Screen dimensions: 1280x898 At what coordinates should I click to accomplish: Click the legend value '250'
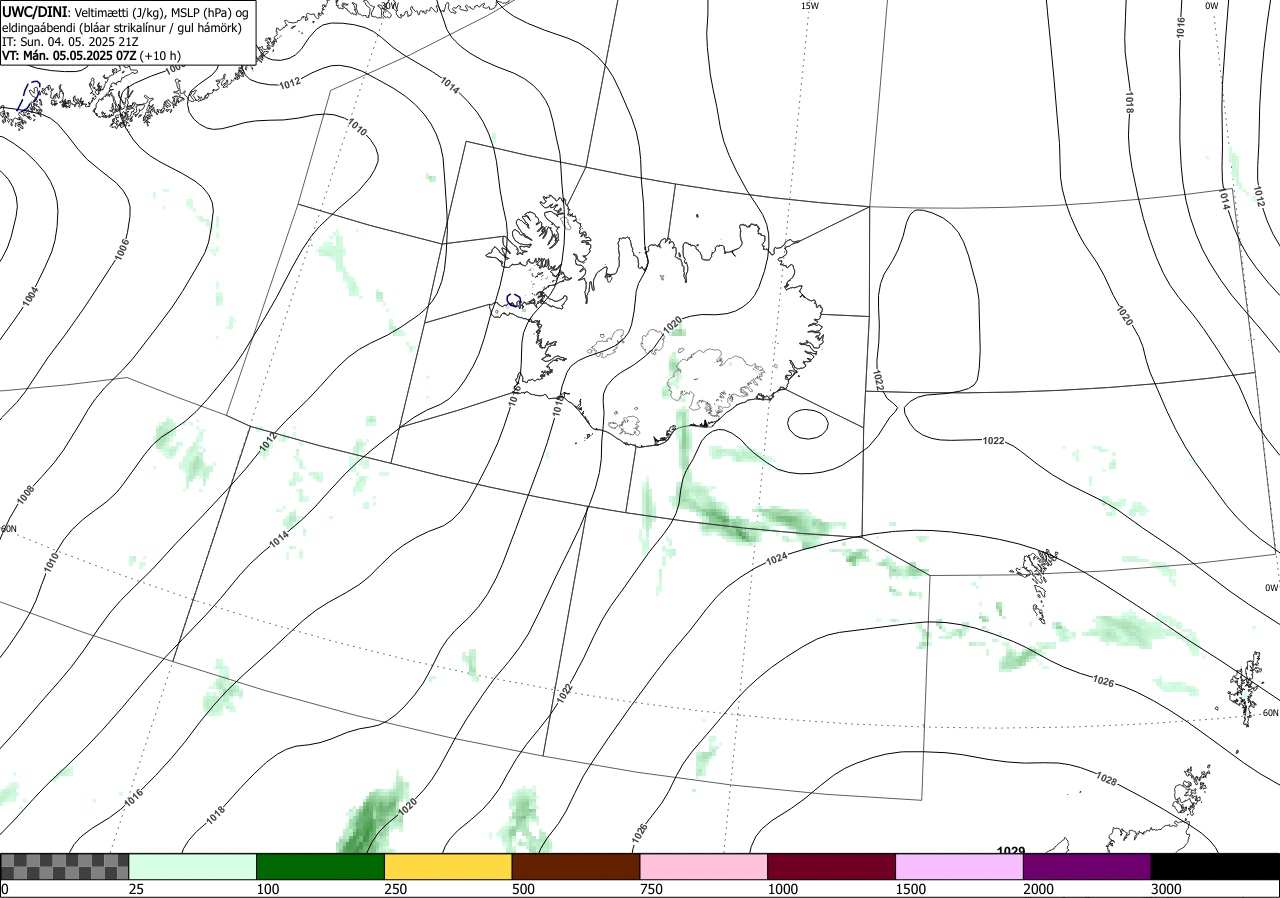click(x=396, y=889)
